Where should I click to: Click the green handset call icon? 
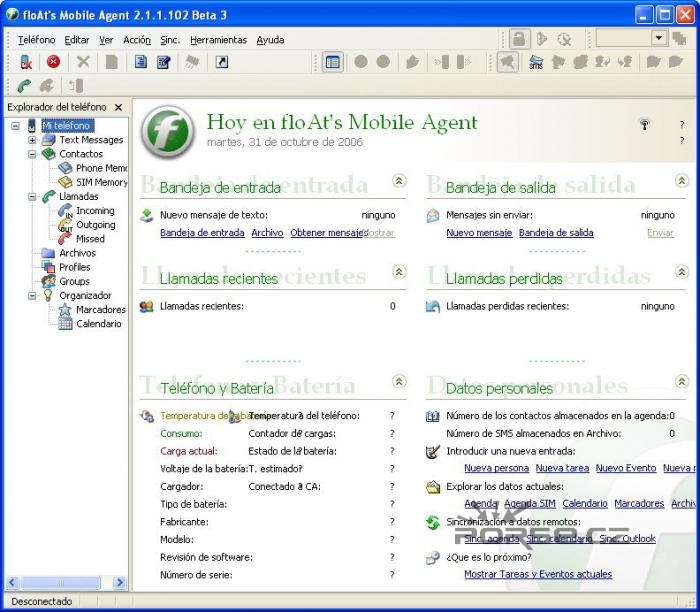24,85
